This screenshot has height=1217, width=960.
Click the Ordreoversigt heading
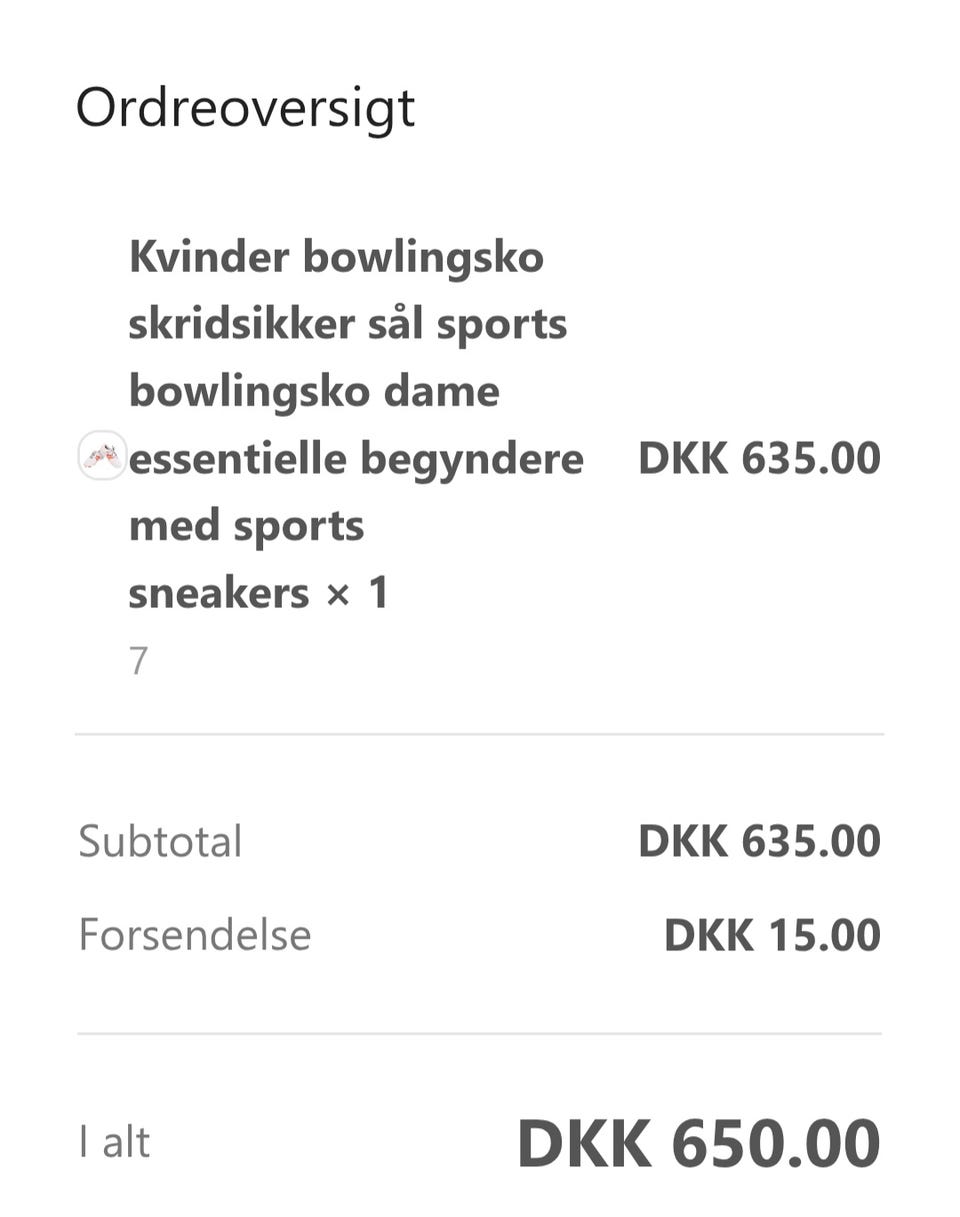pos(245,107)
